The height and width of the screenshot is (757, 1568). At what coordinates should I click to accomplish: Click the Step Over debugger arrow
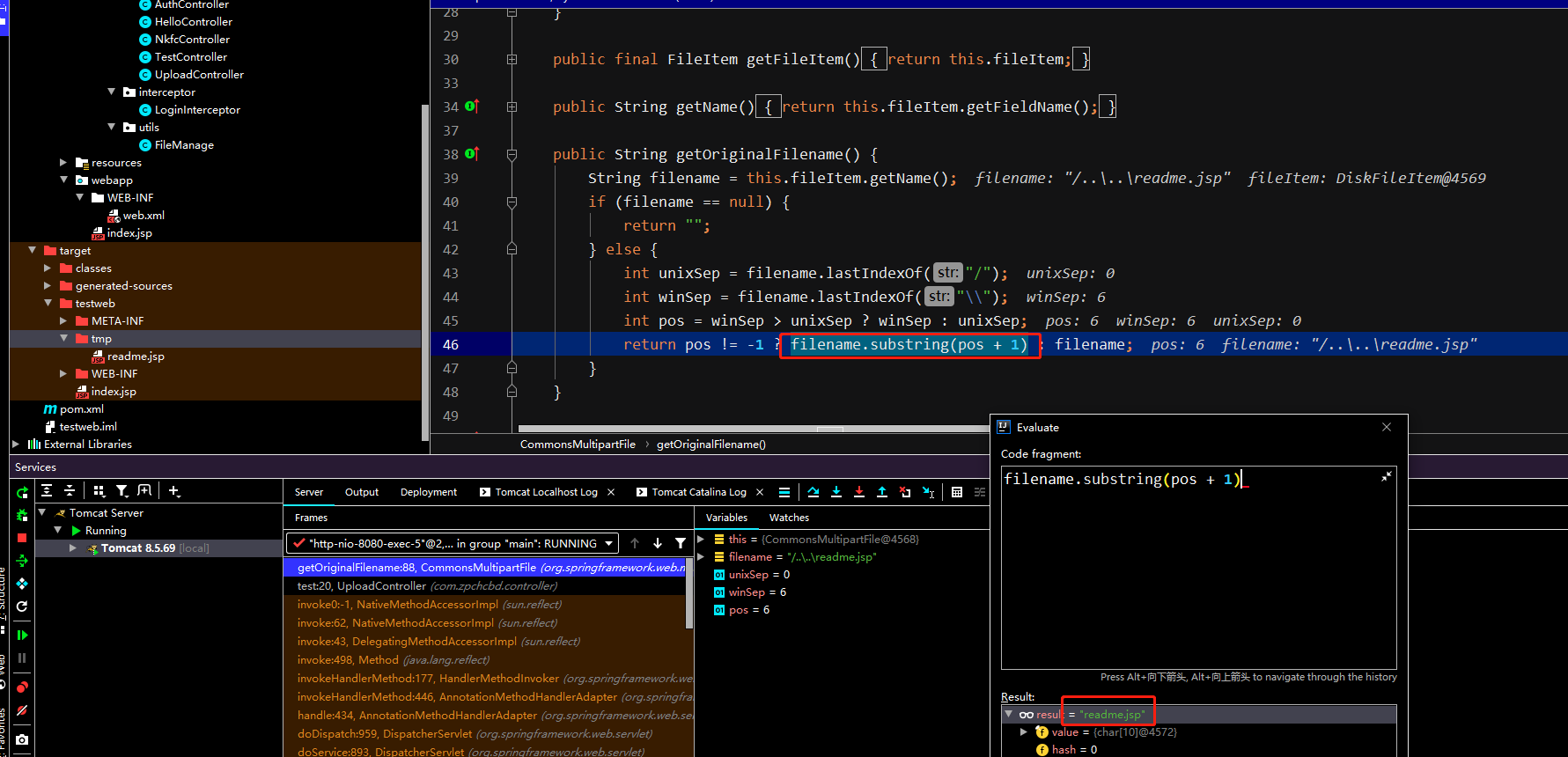(x=813, y=492)
